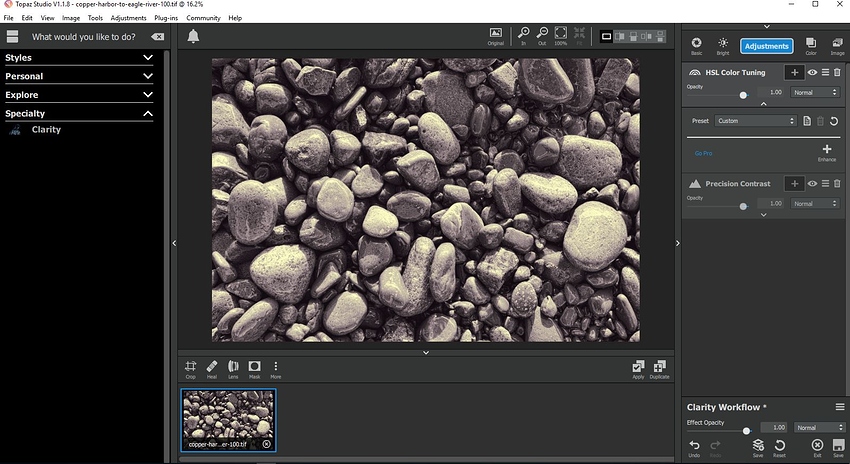Select the Crop tool
This screenshot has height=464, width=850.
pos(190,369)
